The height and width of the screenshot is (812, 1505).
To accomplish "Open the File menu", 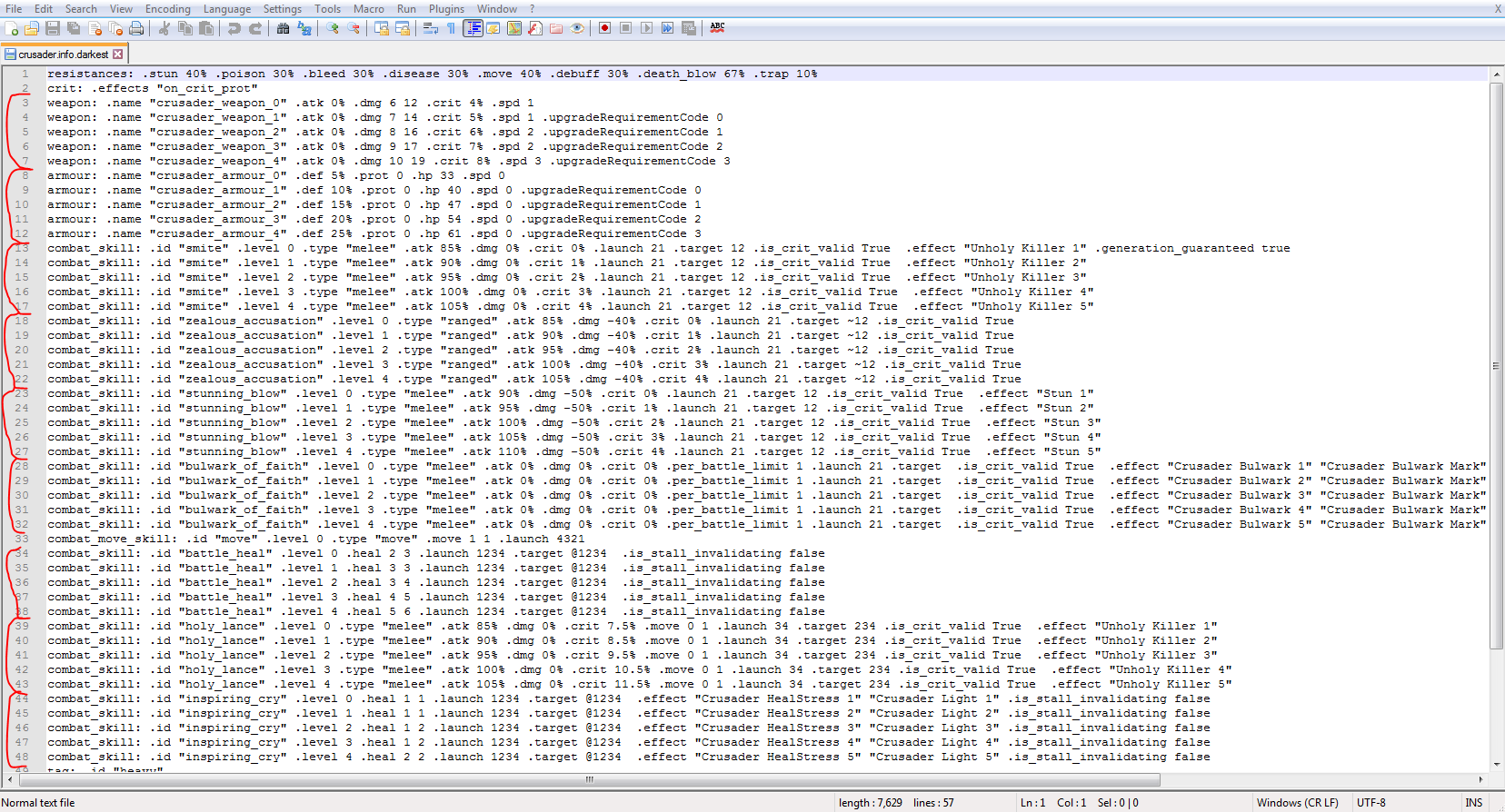I will coord(14,9).
